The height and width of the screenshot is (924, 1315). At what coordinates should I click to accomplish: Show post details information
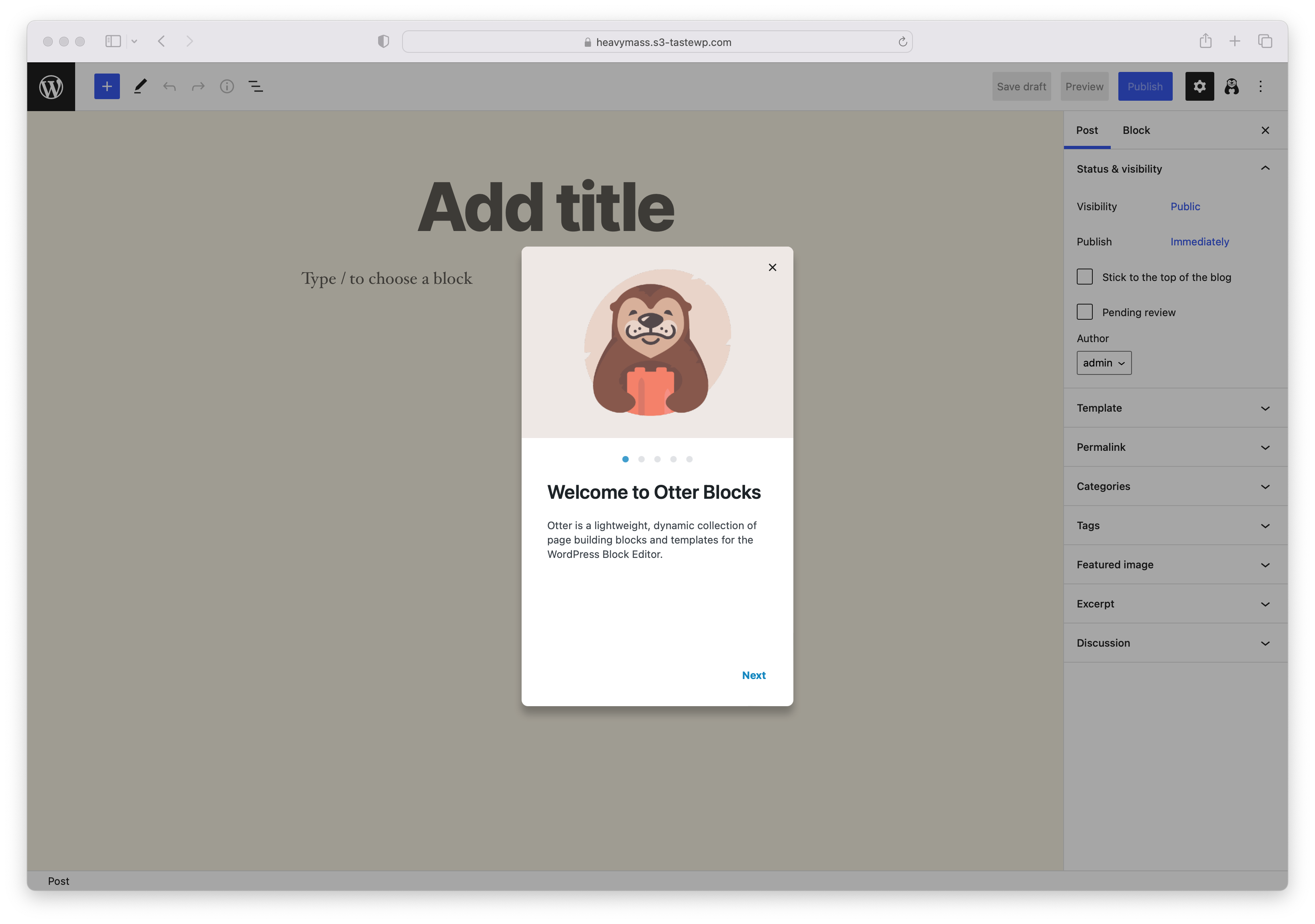click(x=226, y=86)
